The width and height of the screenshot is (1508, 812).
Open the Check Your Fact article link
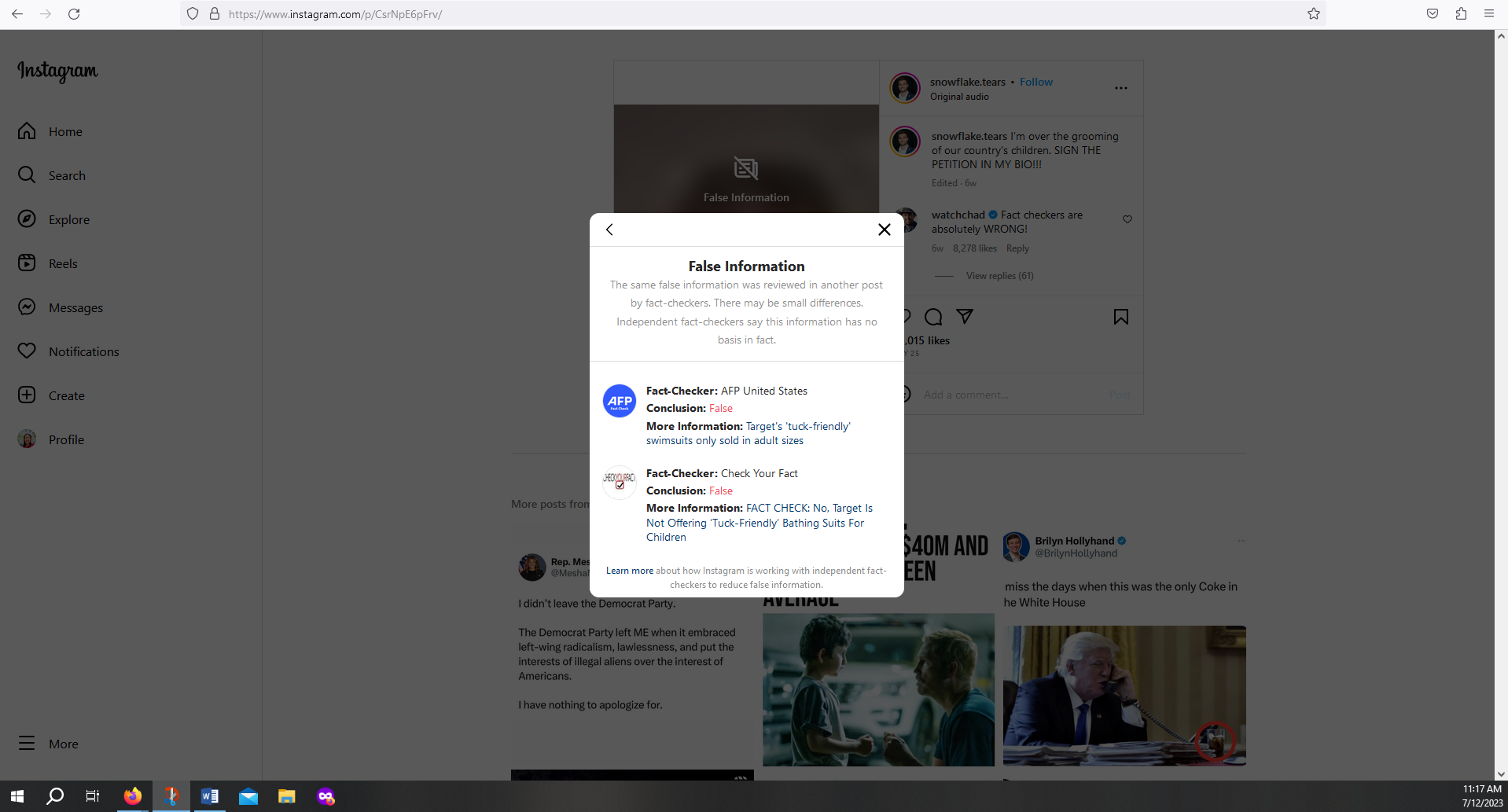tap(758, 523)
